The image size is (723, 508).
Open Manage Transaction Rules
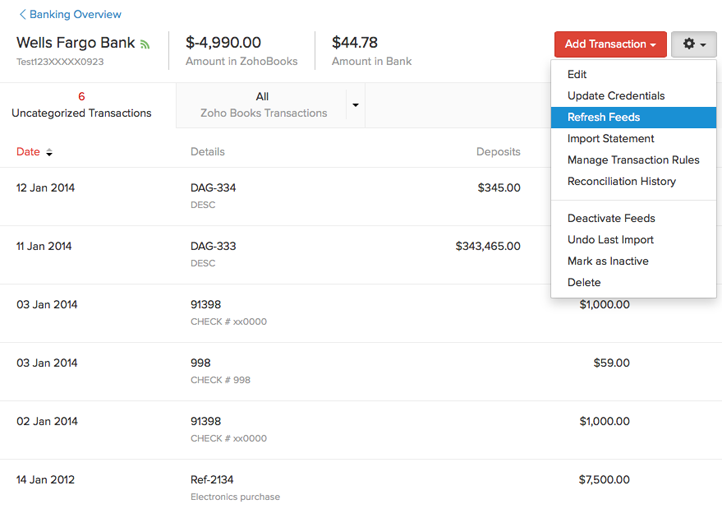coord(633,160)
